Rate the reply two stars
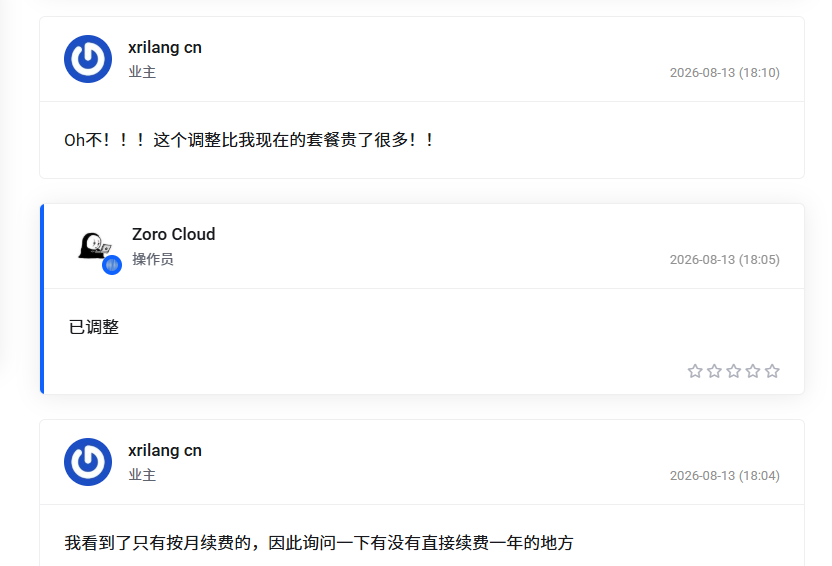The image size is (832, 566). 715,371
